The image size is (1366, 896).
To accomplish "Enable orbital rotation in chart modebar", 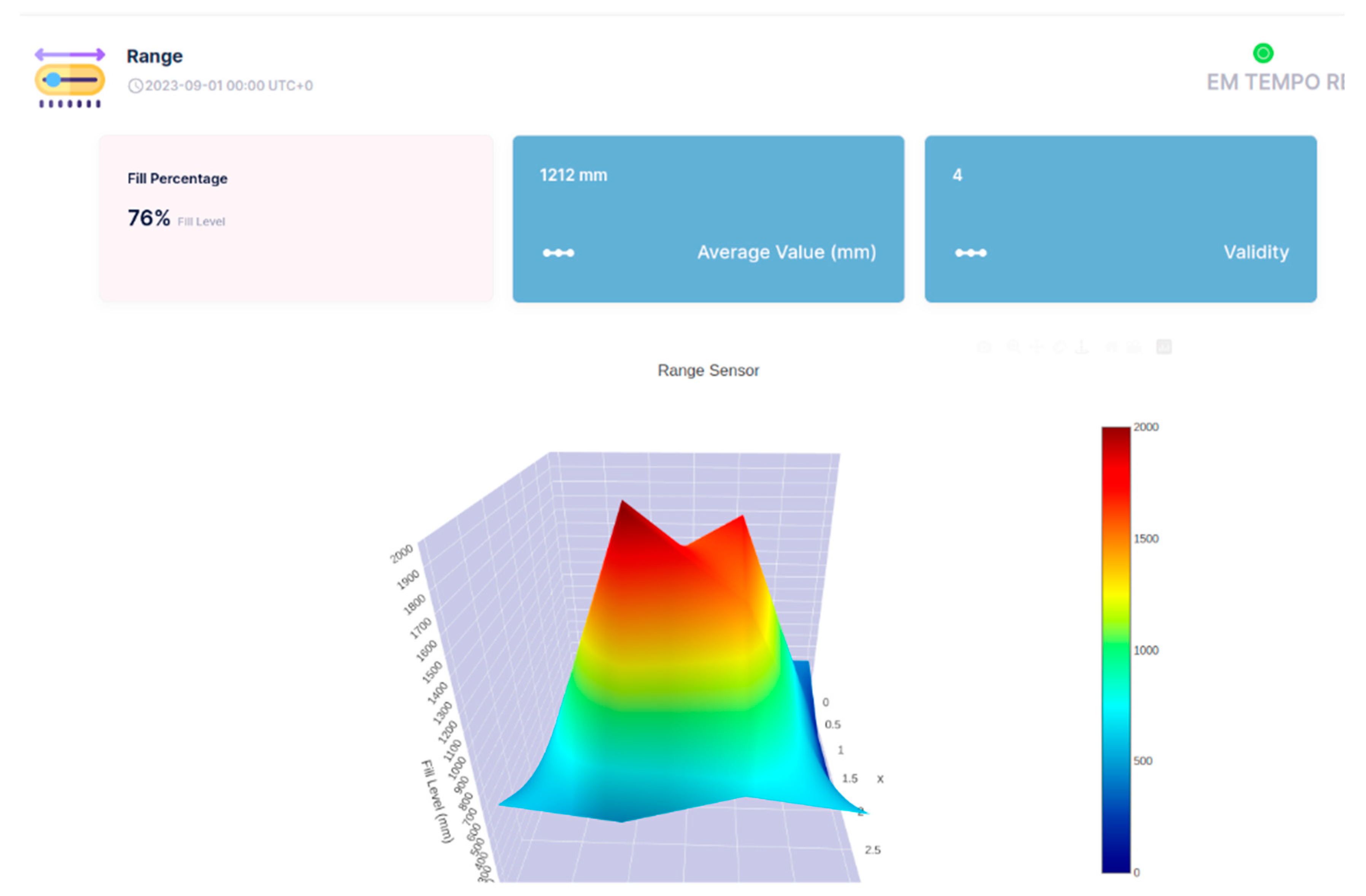I will point(1059,347).
